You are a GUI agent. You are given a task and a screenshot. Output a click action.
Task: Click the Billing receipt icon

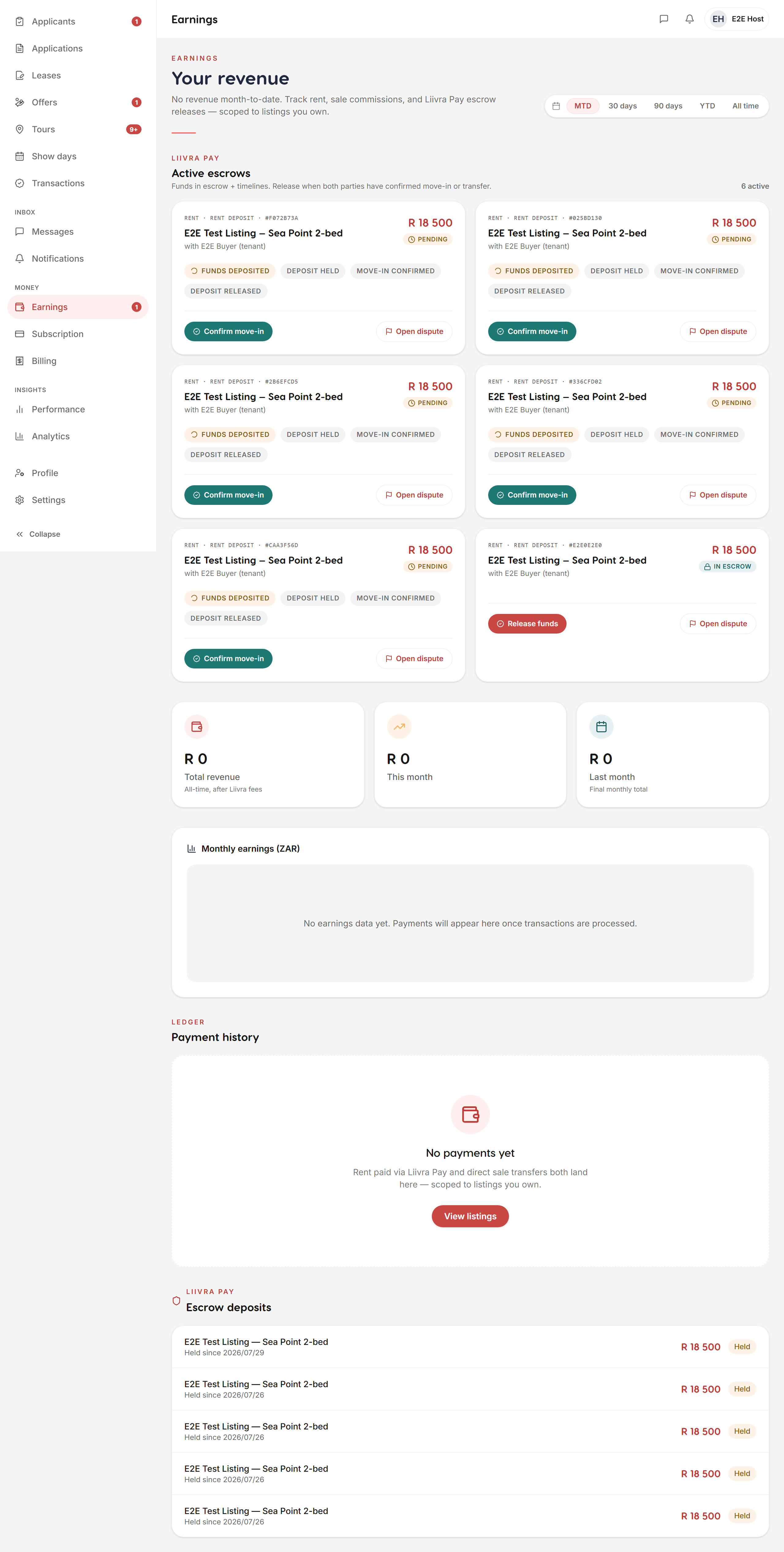point(19,362)
